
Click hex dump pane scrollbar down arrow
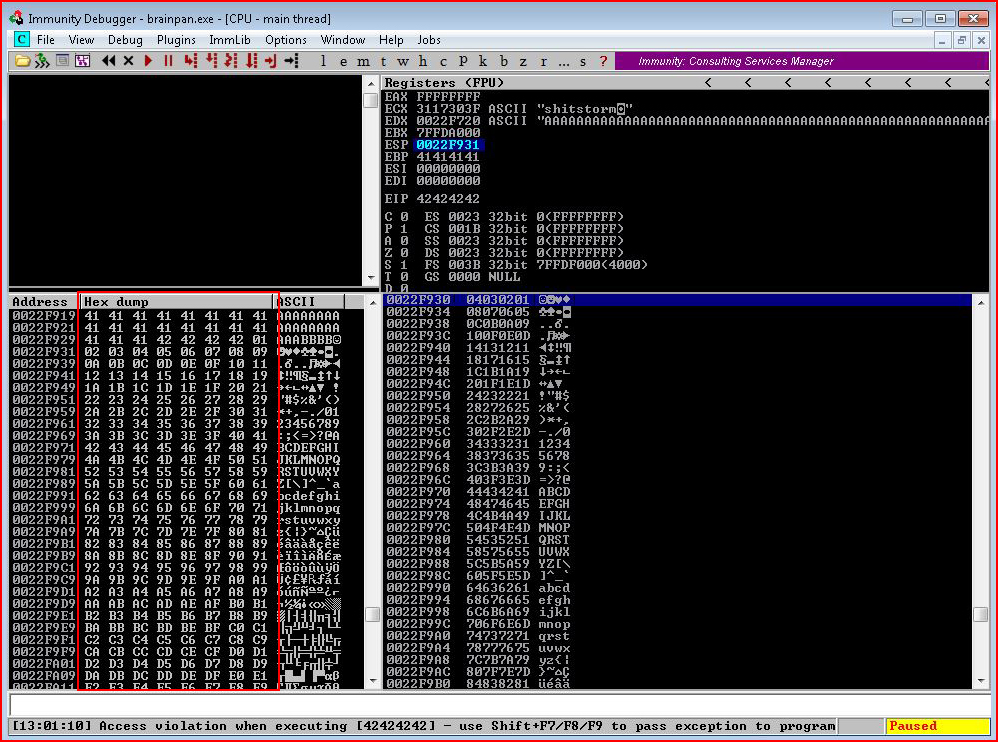pos(372,681)
